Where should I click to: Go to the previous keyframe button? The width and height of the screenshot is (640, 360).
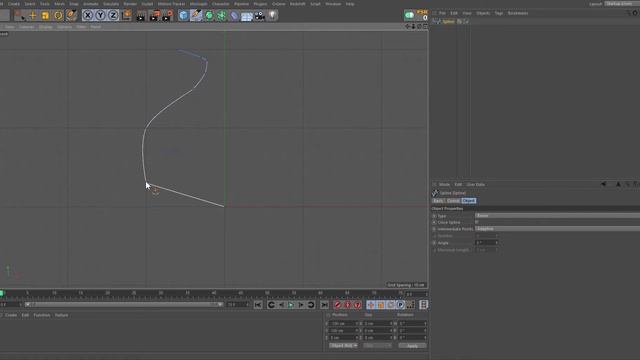tap(271, 305)
